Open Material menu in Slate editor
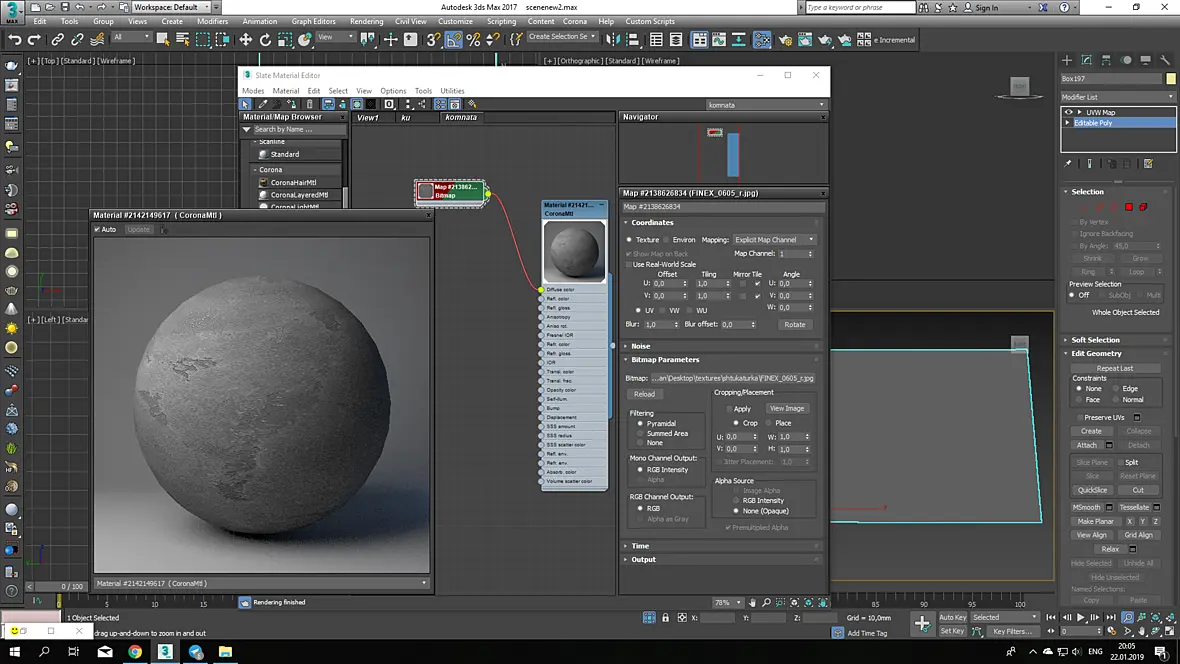Screen dimensions: 1180x664 [x=285, y=90]
